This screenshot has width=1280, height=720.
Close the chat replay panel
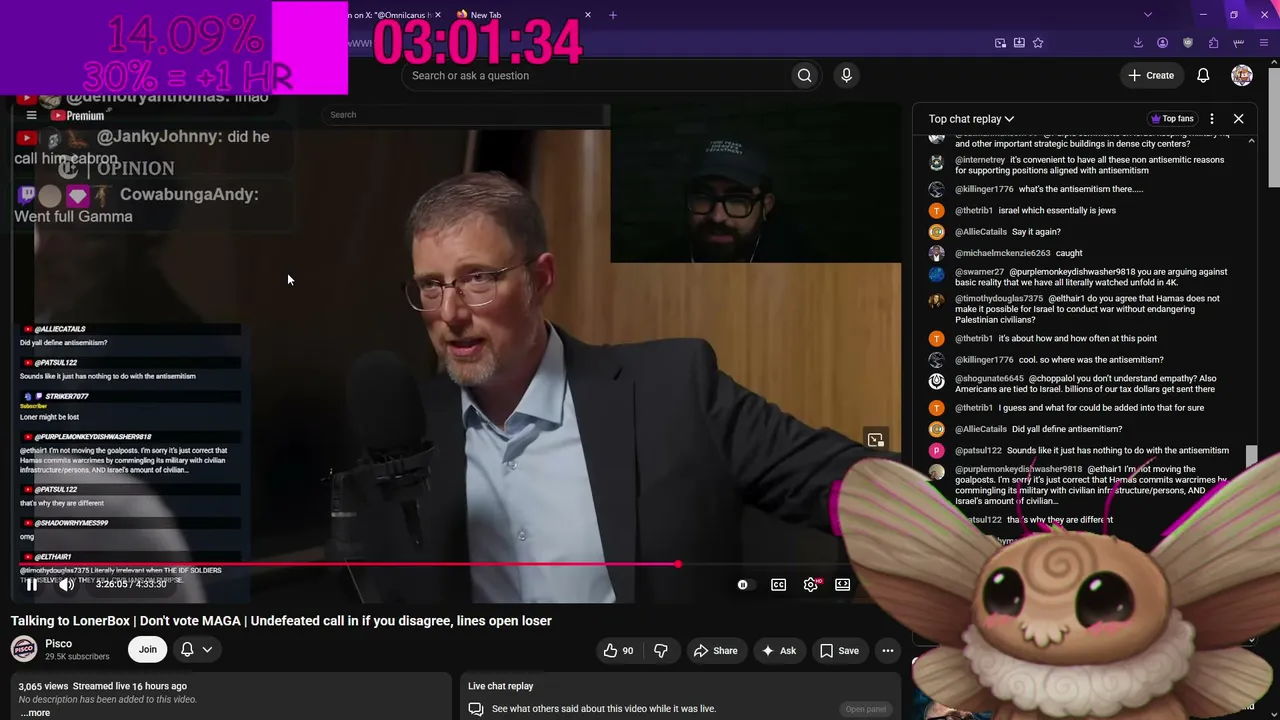pos(1238,119)
